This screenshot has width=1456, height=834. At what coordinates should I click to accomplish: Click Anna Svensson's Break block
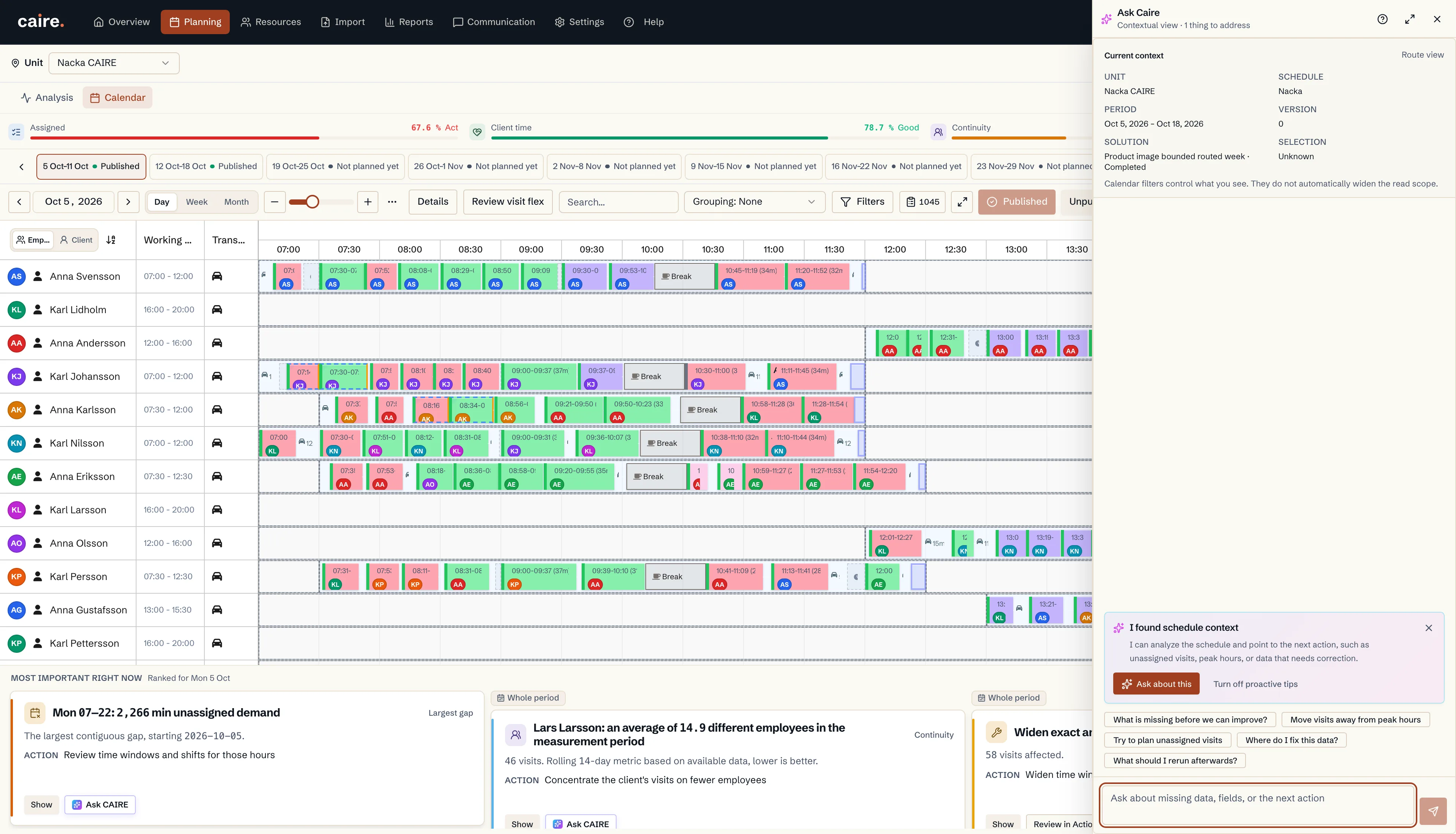click(x=685, y=276)
